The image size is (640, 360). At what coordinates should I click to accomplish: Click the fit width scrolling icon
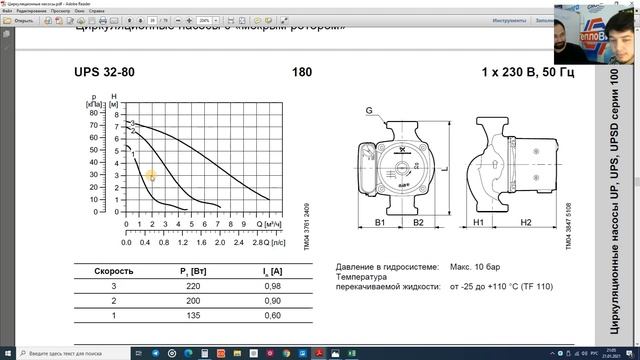[x=231, y=20]
